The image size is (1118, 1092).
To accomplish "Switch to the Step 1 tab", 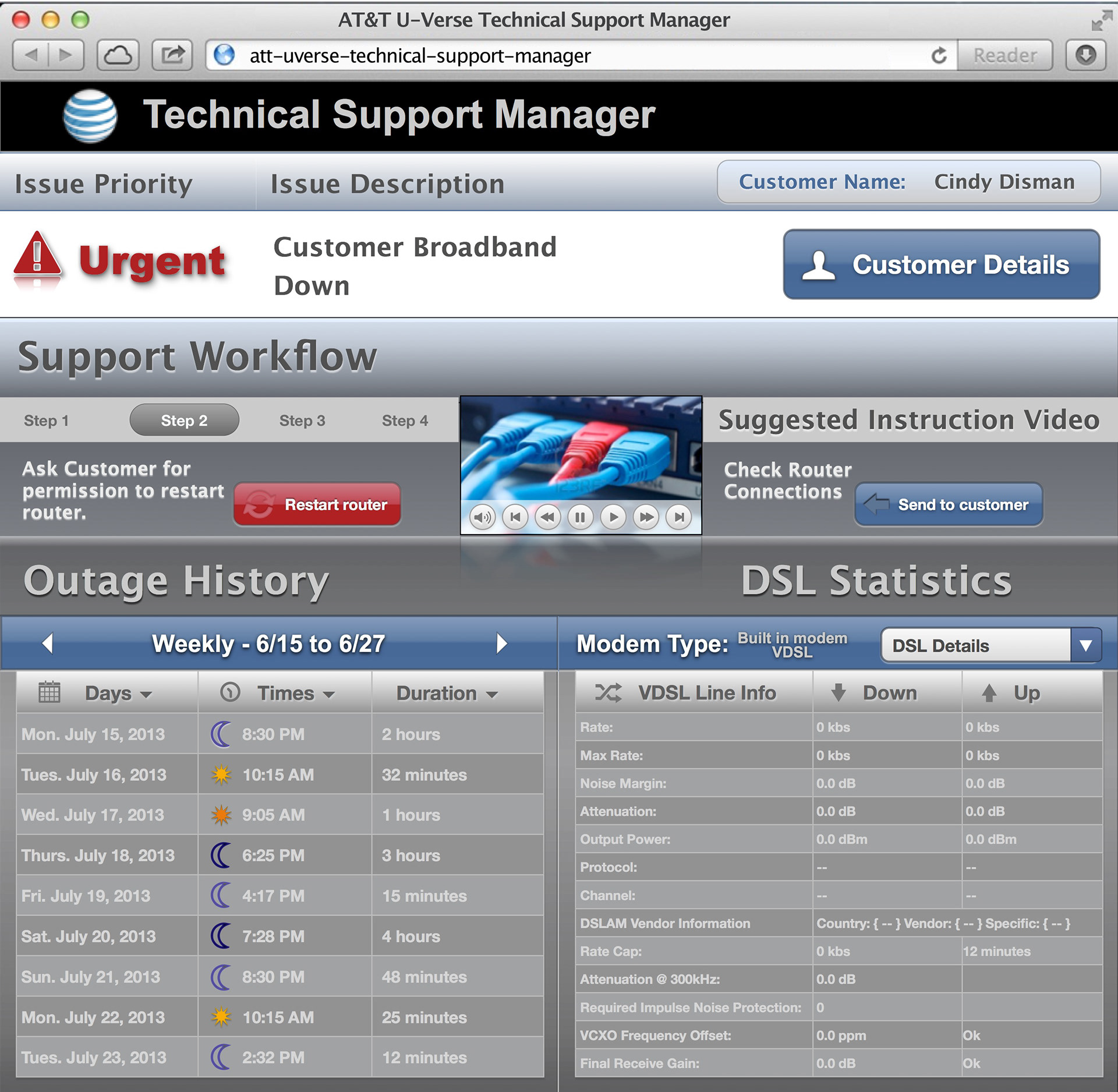I will [x=47, y=420].
